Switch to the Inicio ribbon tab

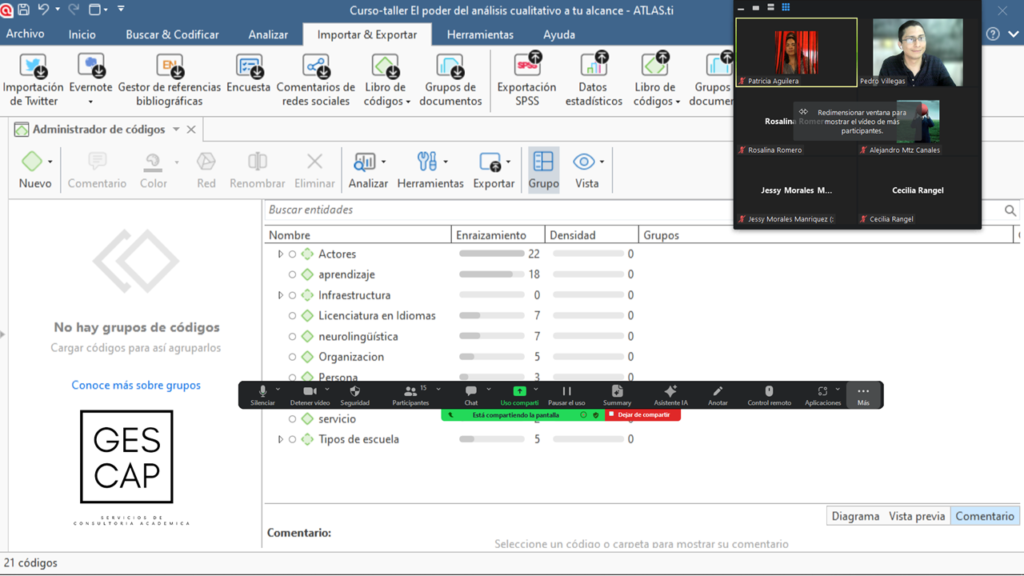[x=82, y=35]
